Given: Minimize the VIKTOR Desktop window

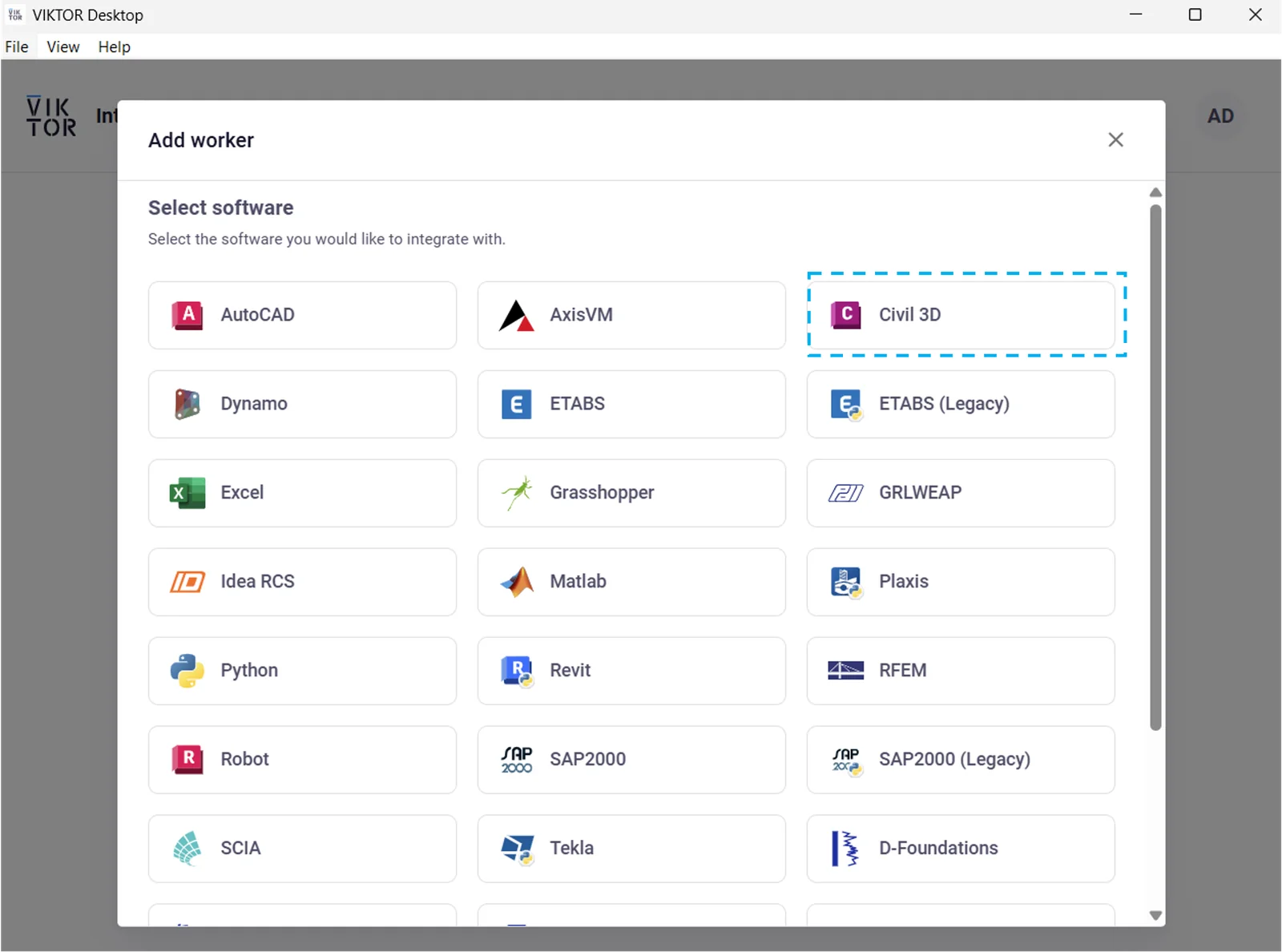Looking at the screenshot, I should (x=1135, y=14).
